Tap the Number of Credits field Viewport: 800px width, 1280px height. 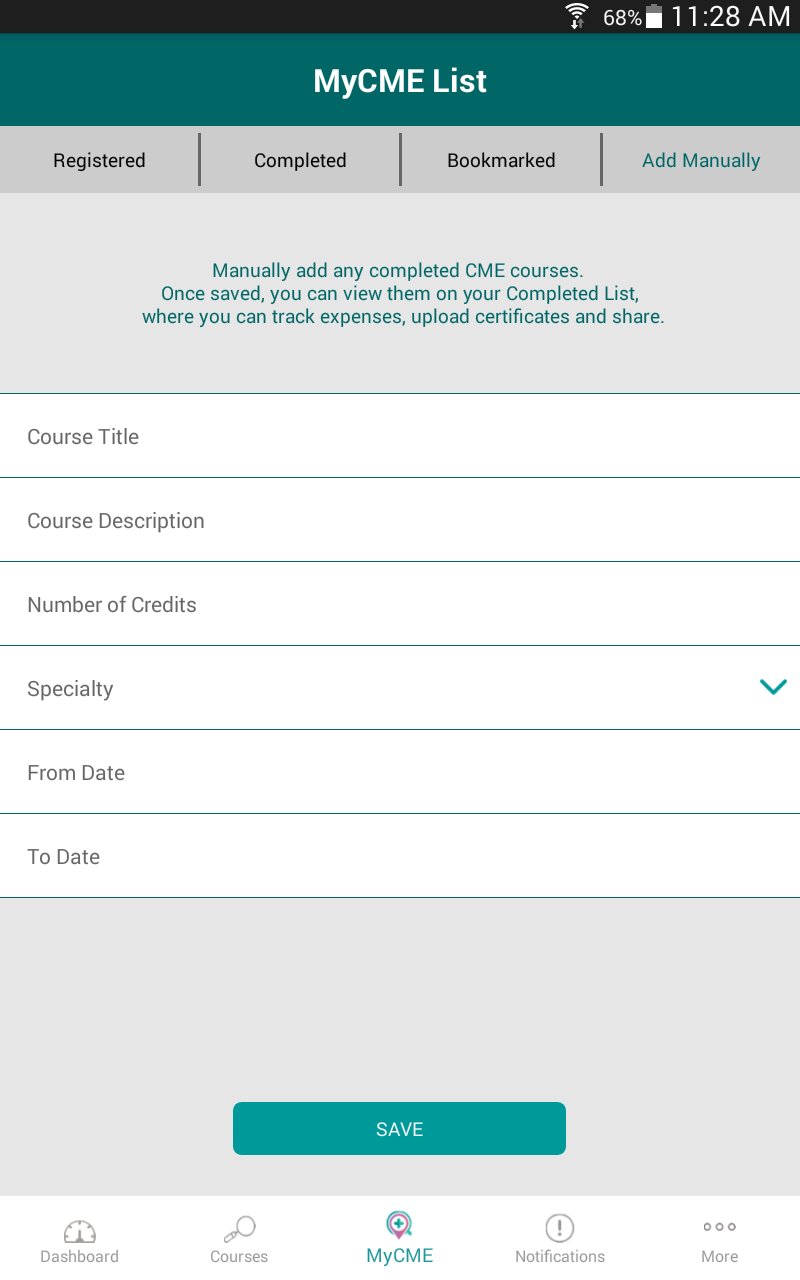point(400,604)
